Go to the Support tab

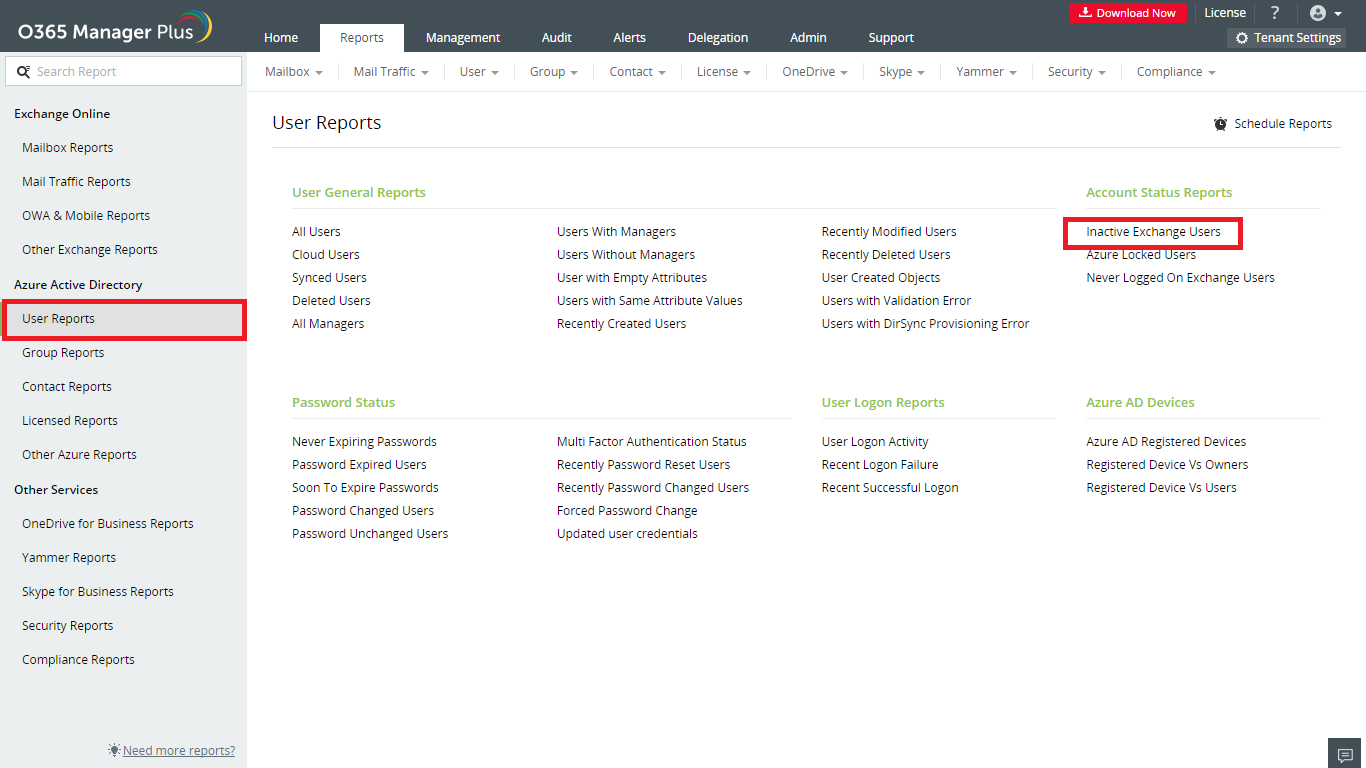(x=891, y=38)
